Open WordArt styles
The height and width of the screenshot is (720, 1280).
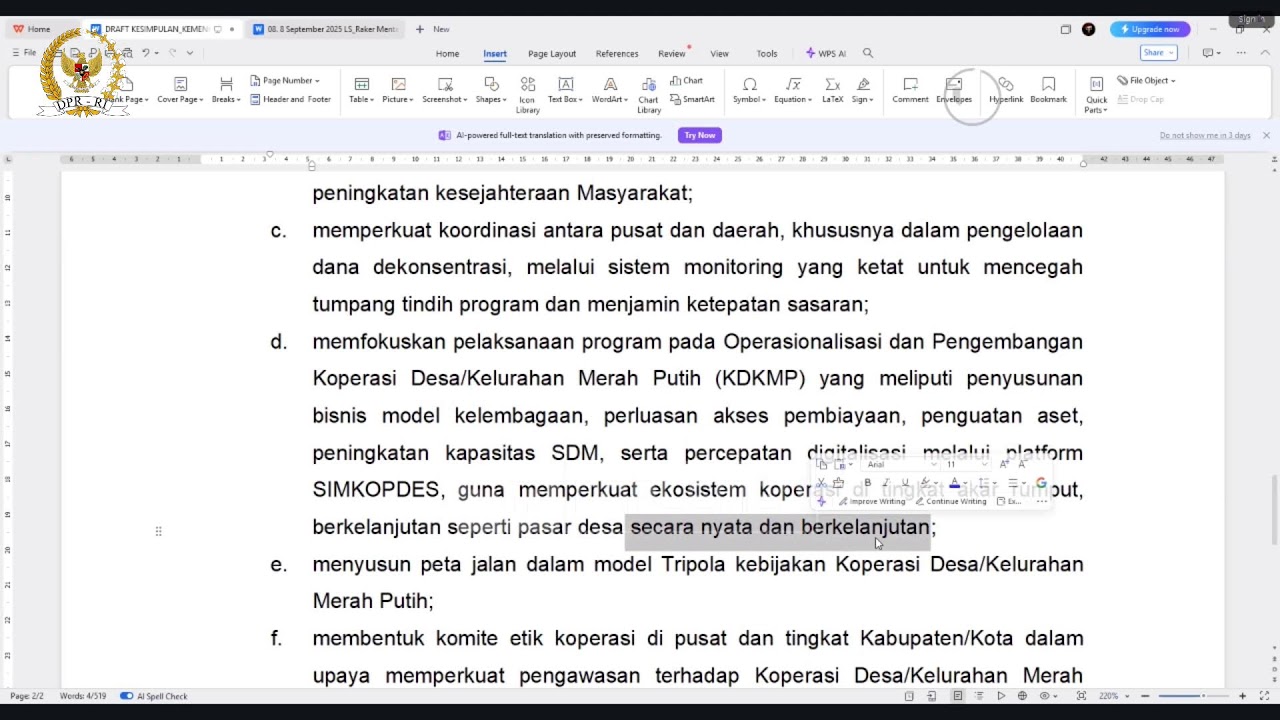(610, 90)
